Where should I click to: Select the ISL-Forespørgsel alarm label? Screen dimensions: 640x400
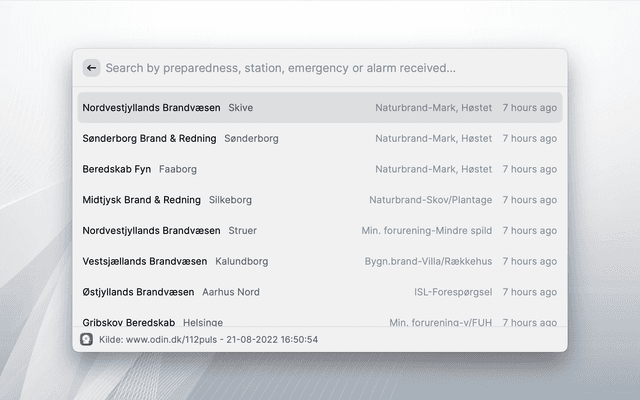point(453,292)
